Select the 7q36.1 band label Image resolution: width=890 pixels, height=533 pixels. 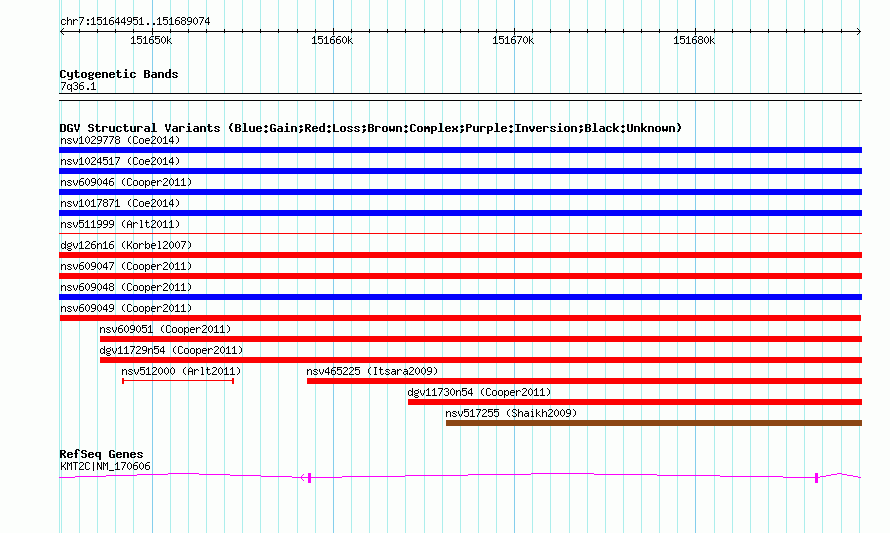click(78, 86)
